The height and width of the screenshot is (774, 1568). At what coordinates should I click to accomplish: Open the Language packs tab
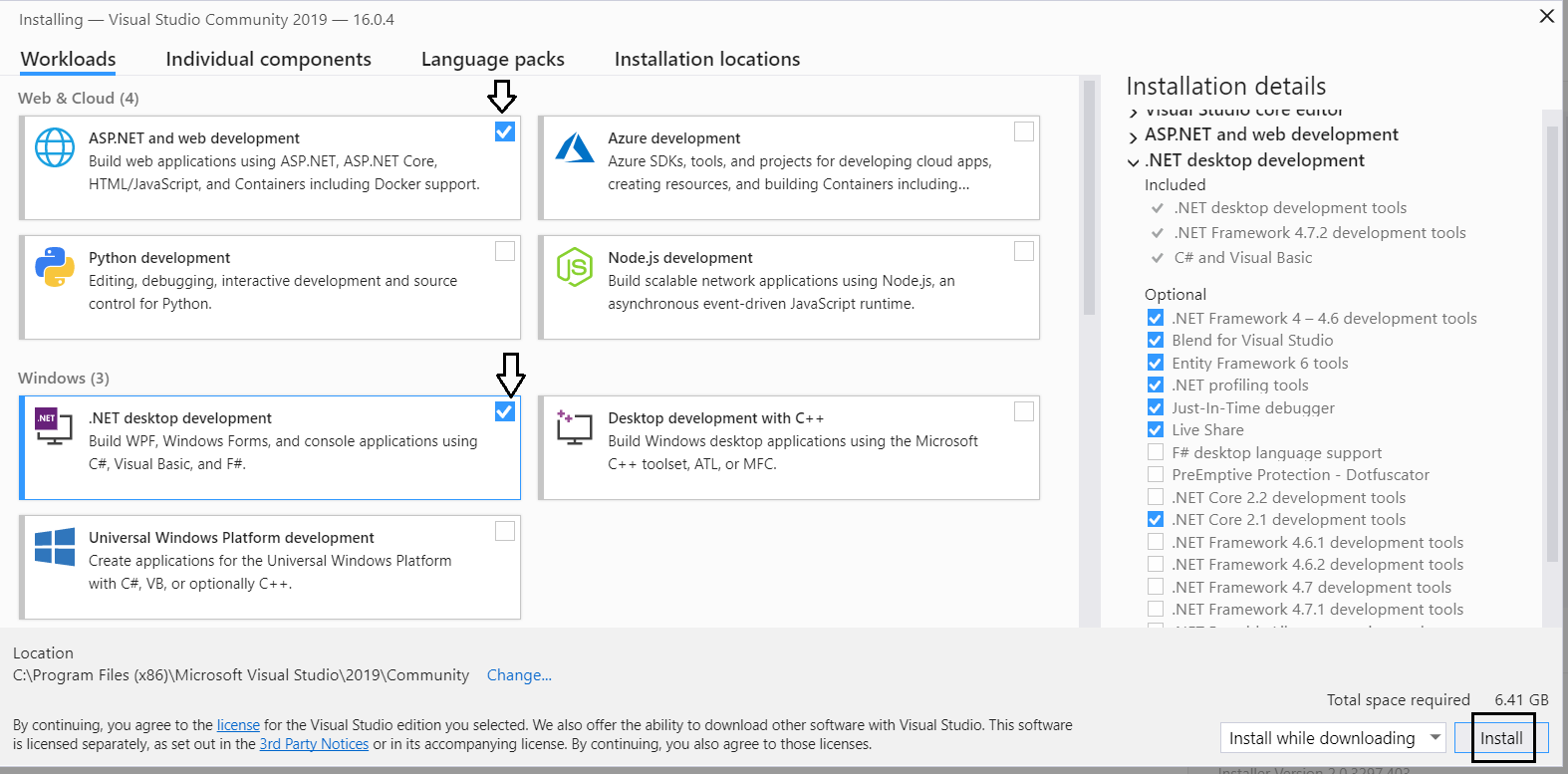click(x=492, y=60)
